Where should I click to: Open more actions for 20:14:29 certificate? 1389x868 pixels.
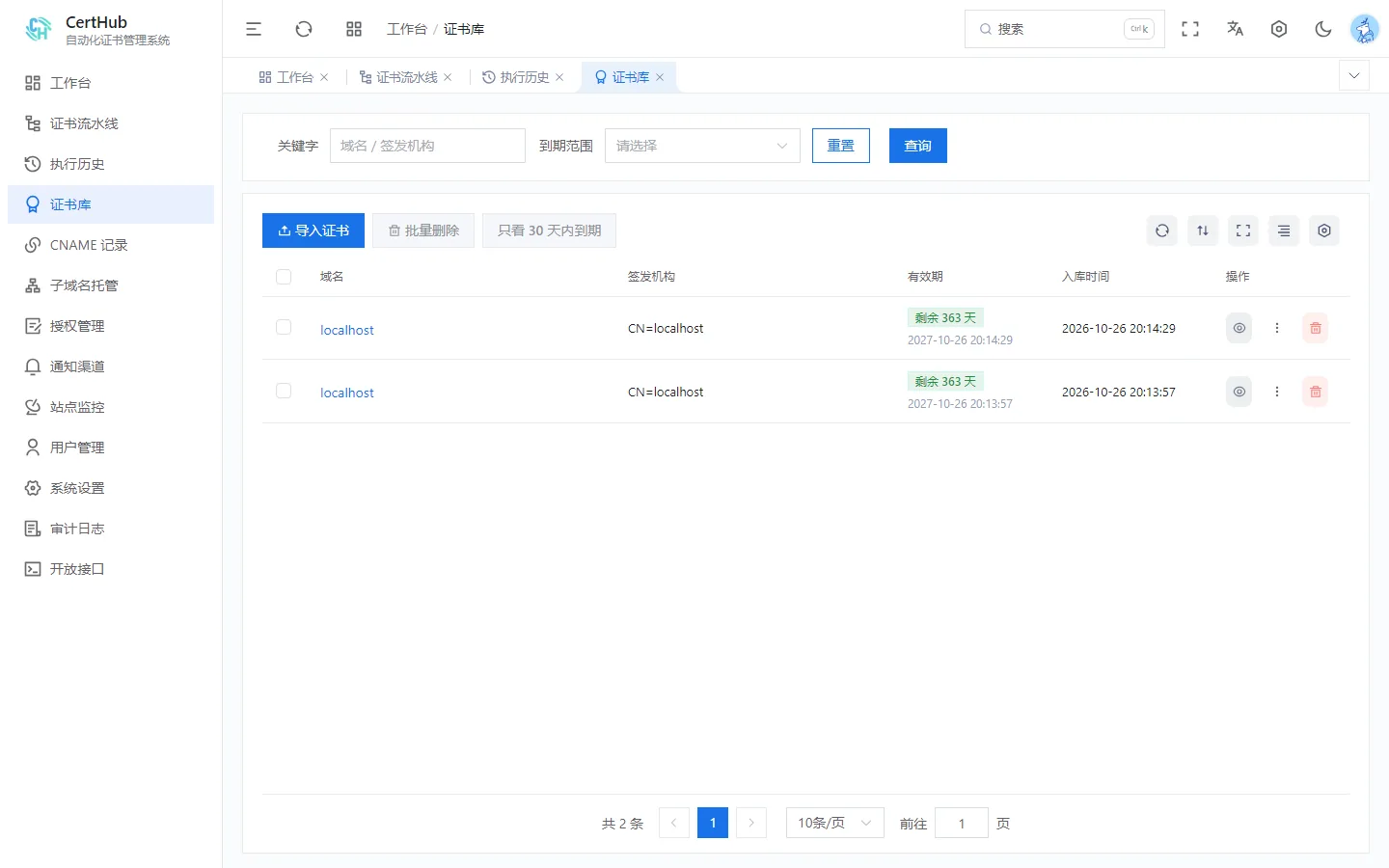click(1277, 328)
